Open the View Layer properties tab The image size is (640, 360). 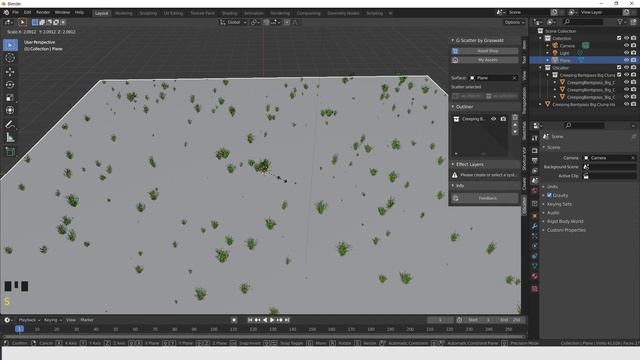[535, 171]
